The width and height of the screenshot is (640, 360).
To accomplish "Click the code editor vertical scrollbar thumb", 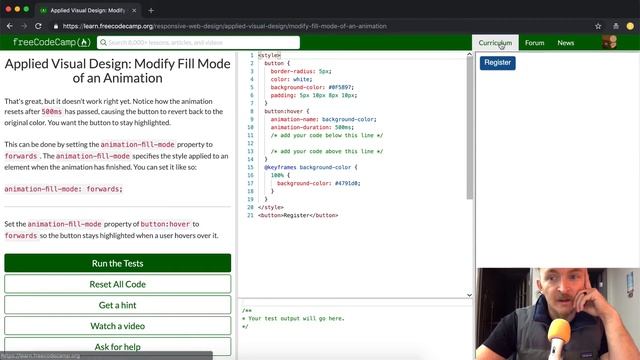I will (469, 129).
